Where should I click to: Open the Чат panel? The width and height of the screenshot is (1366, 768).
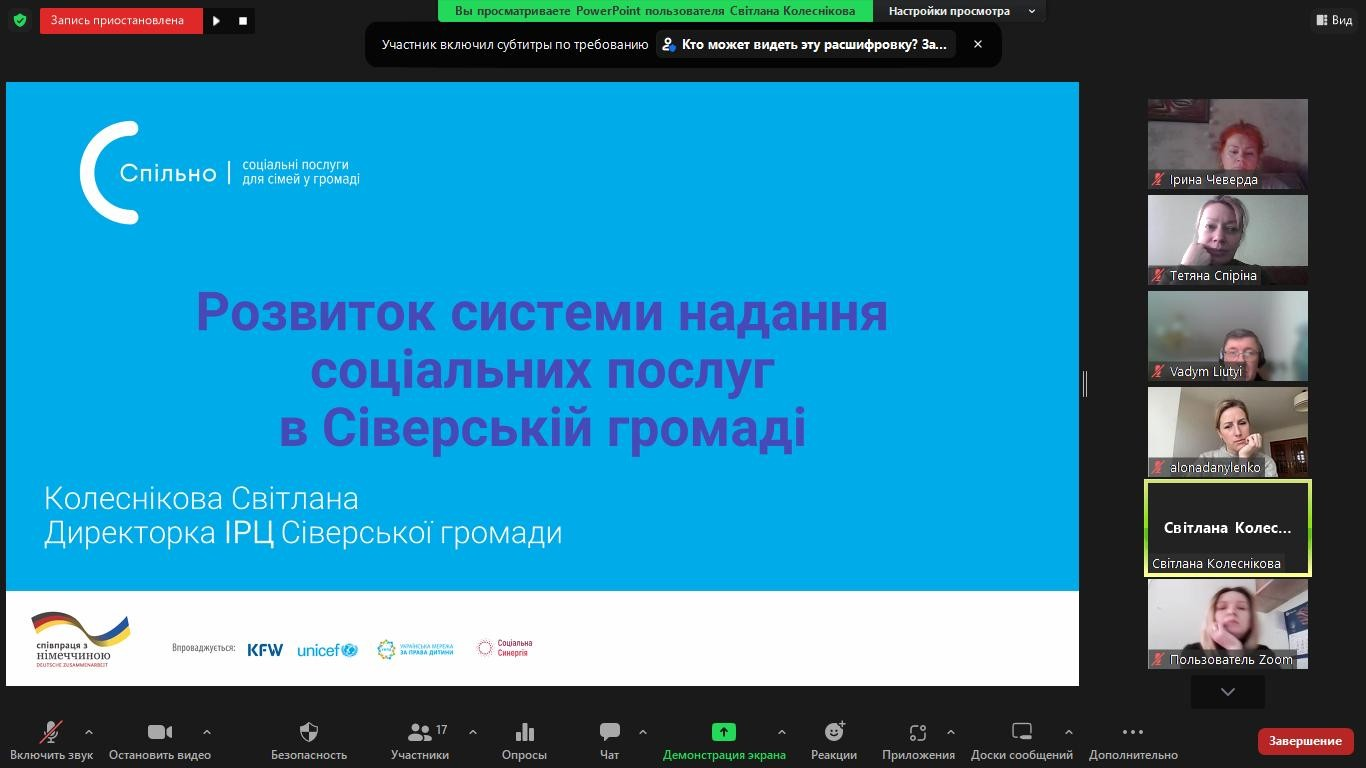point(609,740)
